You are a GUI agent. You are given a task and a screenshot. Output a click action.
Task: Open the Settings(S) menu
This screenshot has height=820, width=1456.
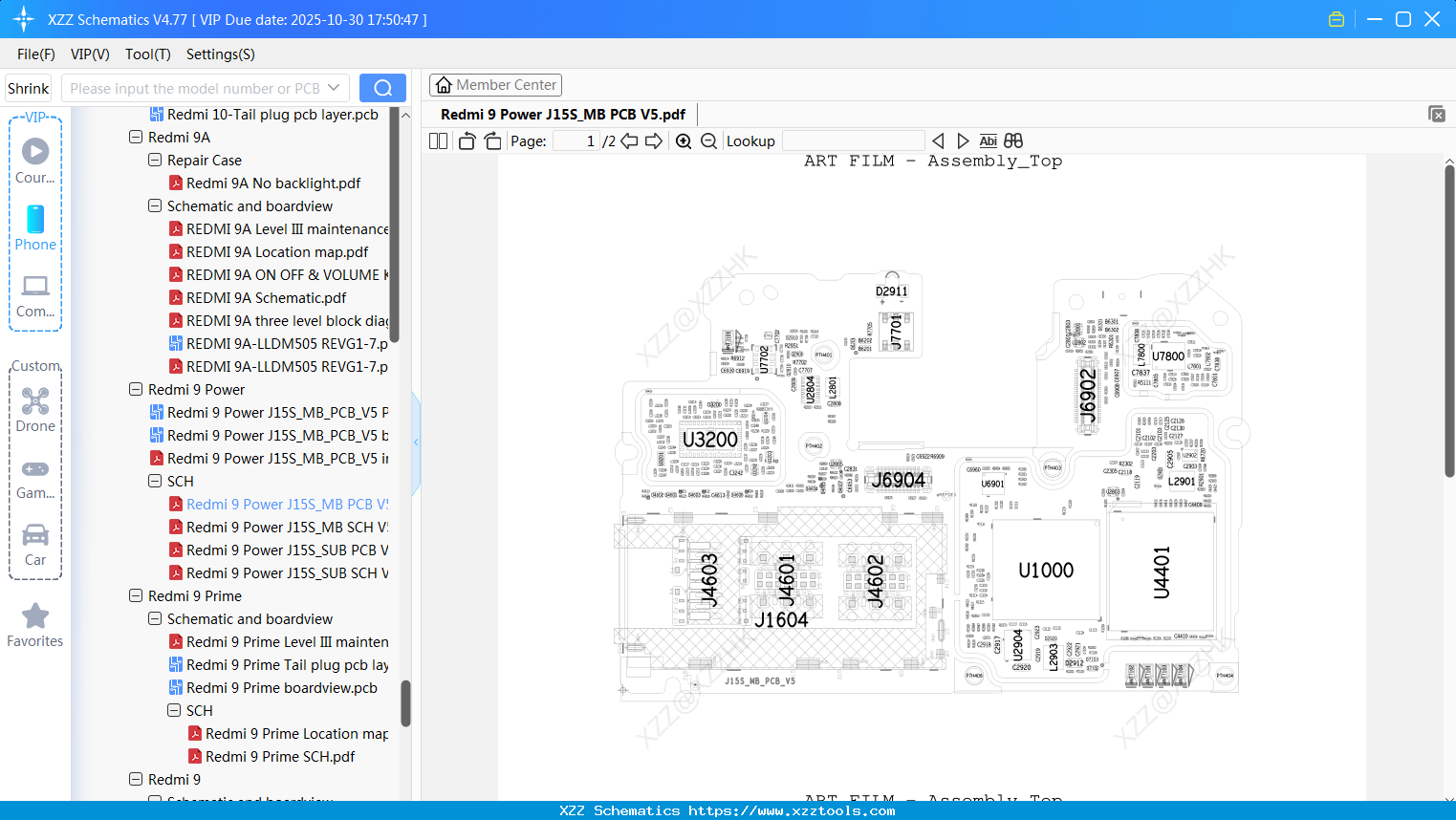(x=221, y=54)
